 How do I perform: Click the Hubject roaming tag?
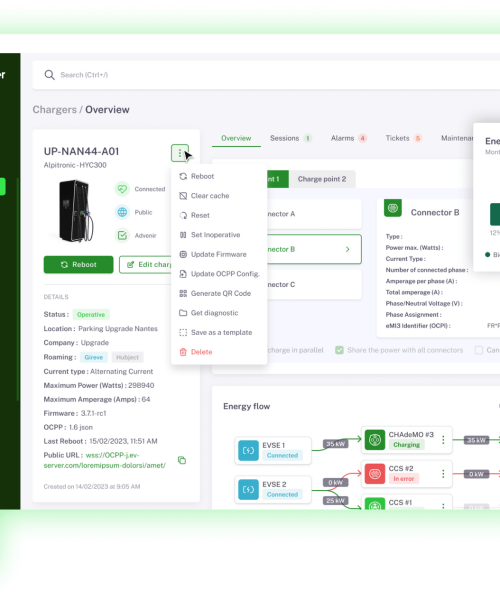coord(127,357)
